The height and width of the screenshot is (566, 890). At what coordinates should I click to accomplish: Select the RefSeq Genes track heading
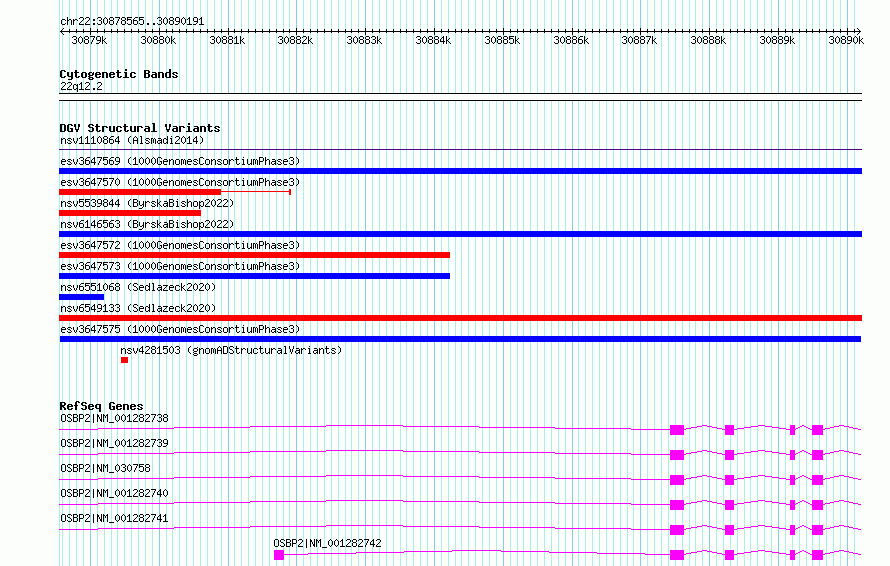pos(101,406)
